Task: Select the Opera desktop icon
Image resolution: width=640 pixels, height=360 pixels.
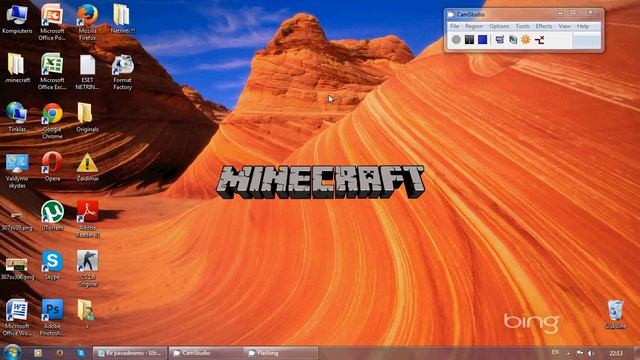Action: 52,167
